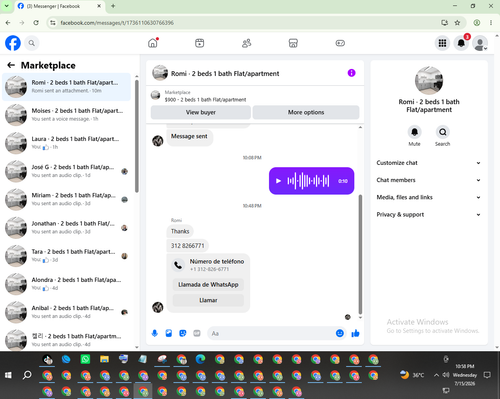This screenshot has height=399, width=500.
Task: Open a new browser tab
Action: tap(113, 6)
